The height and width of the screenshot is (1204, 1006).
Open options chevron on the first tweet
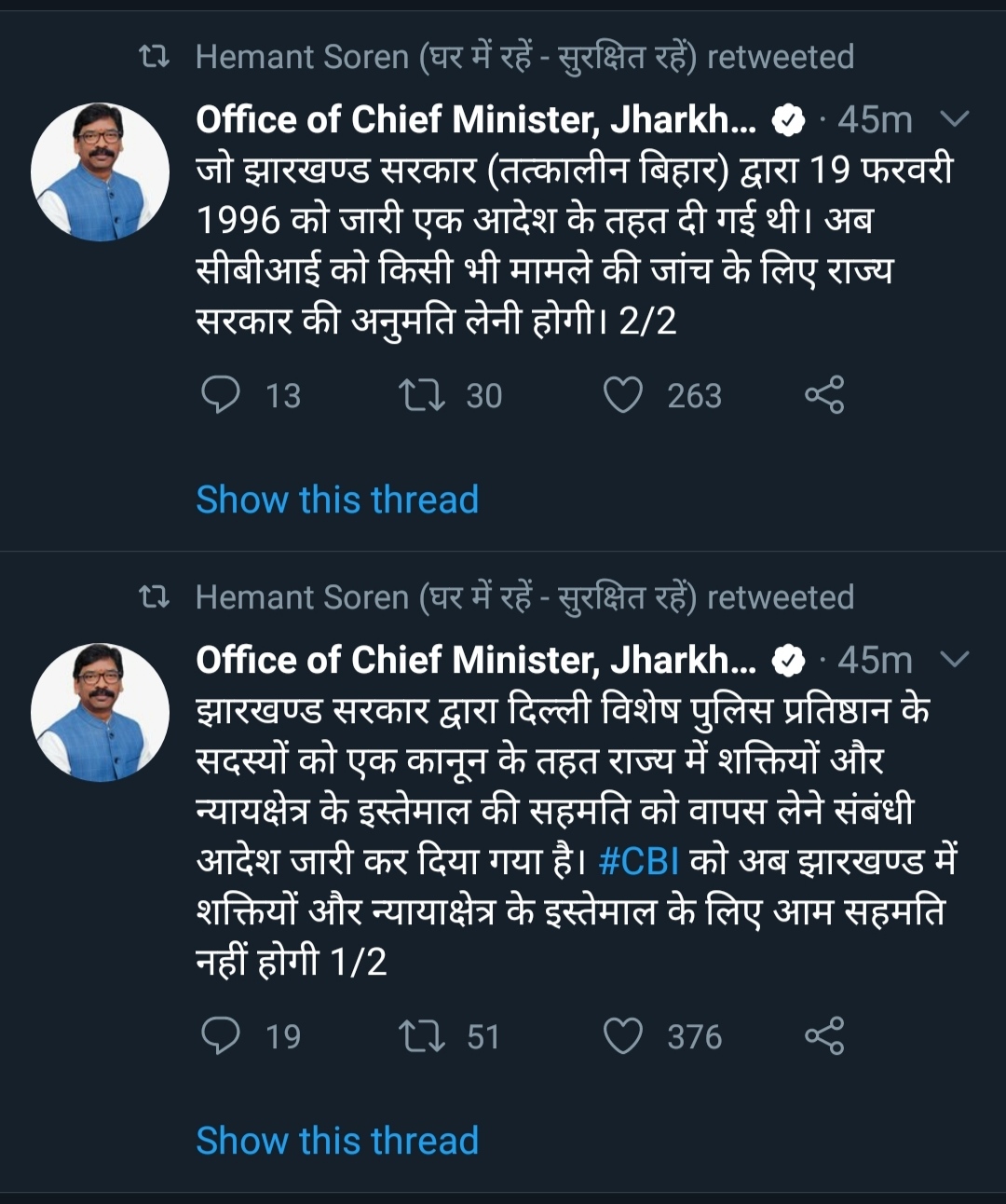click(955, 119)
